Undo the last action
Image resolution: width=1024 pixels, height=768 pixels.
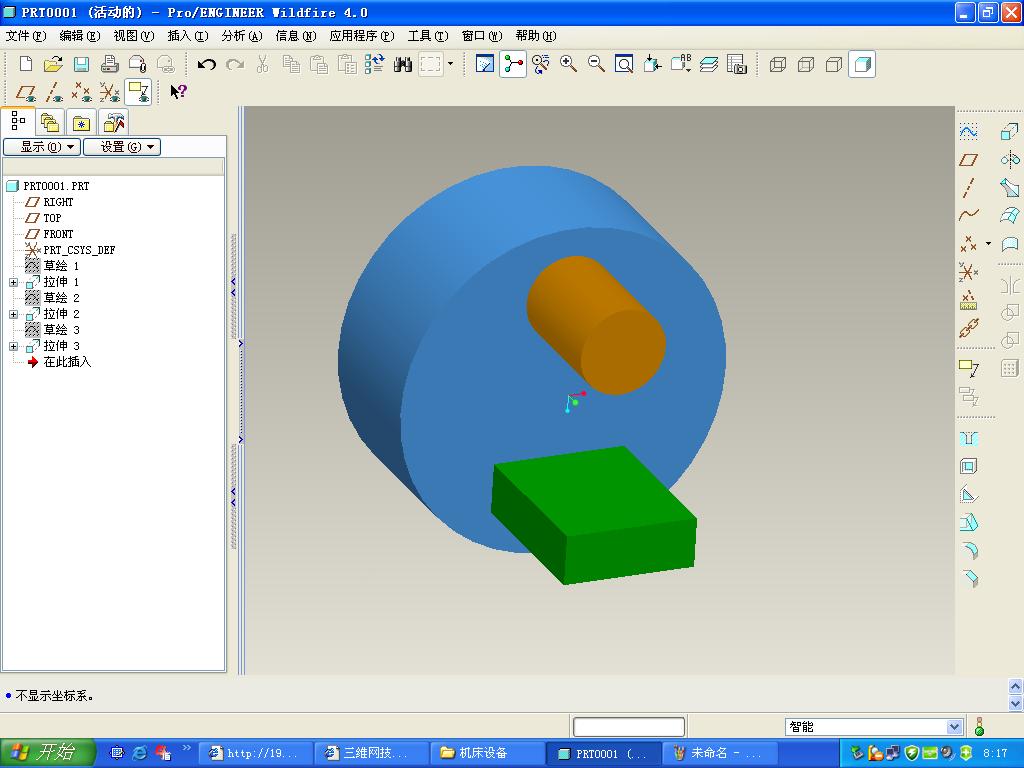(206, 64)
